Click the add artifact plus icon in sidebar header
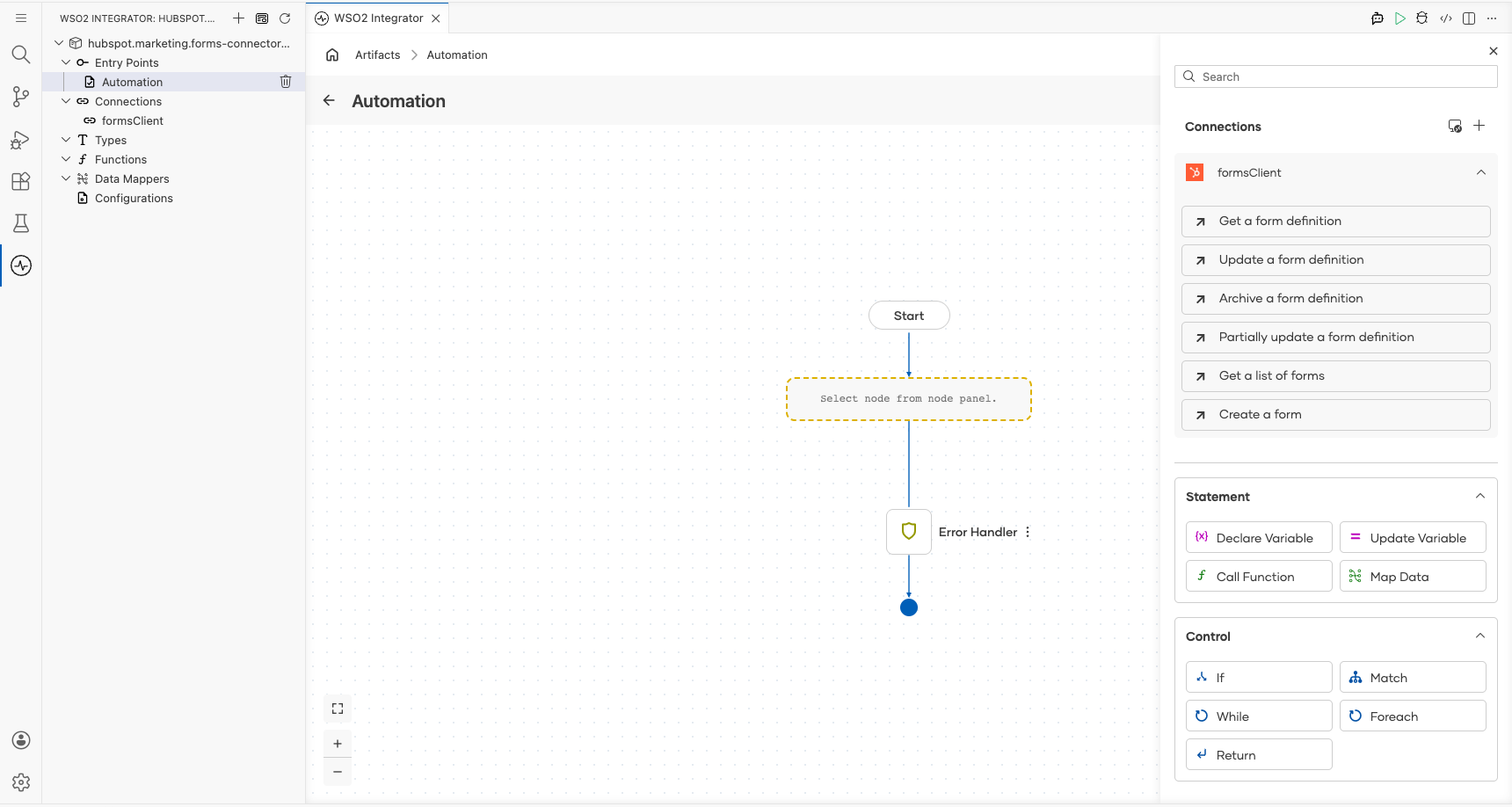Screen dimensions: 1512x807 tap(238, 18)
